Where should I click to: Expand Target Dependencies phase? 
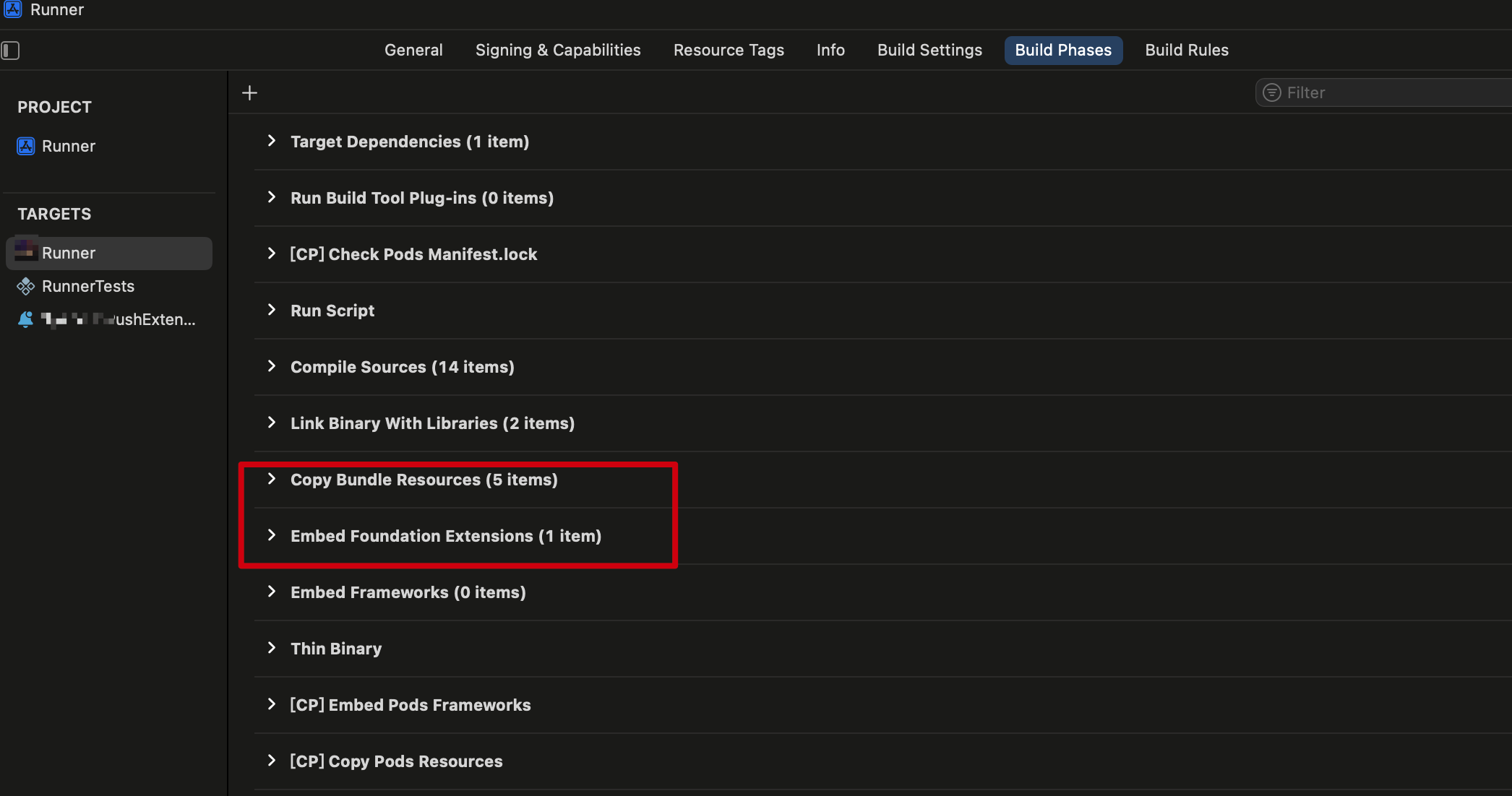click(272, 141)
